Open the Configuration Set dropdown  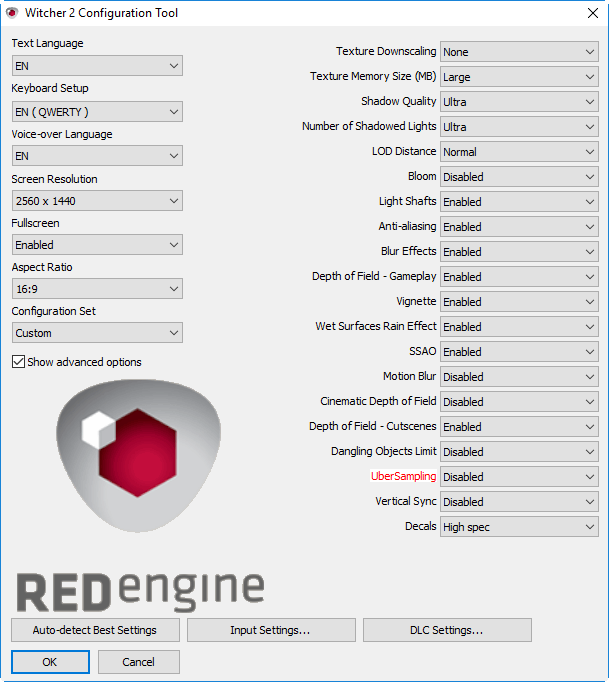tap(97, 333)
